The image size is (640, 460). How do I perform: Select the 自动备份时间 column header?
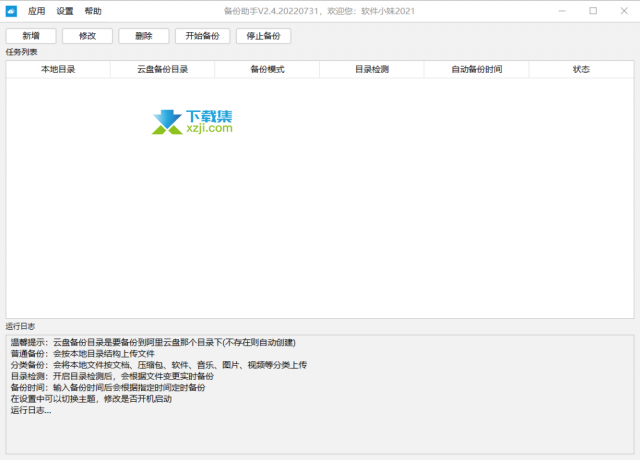click(477, 69)
